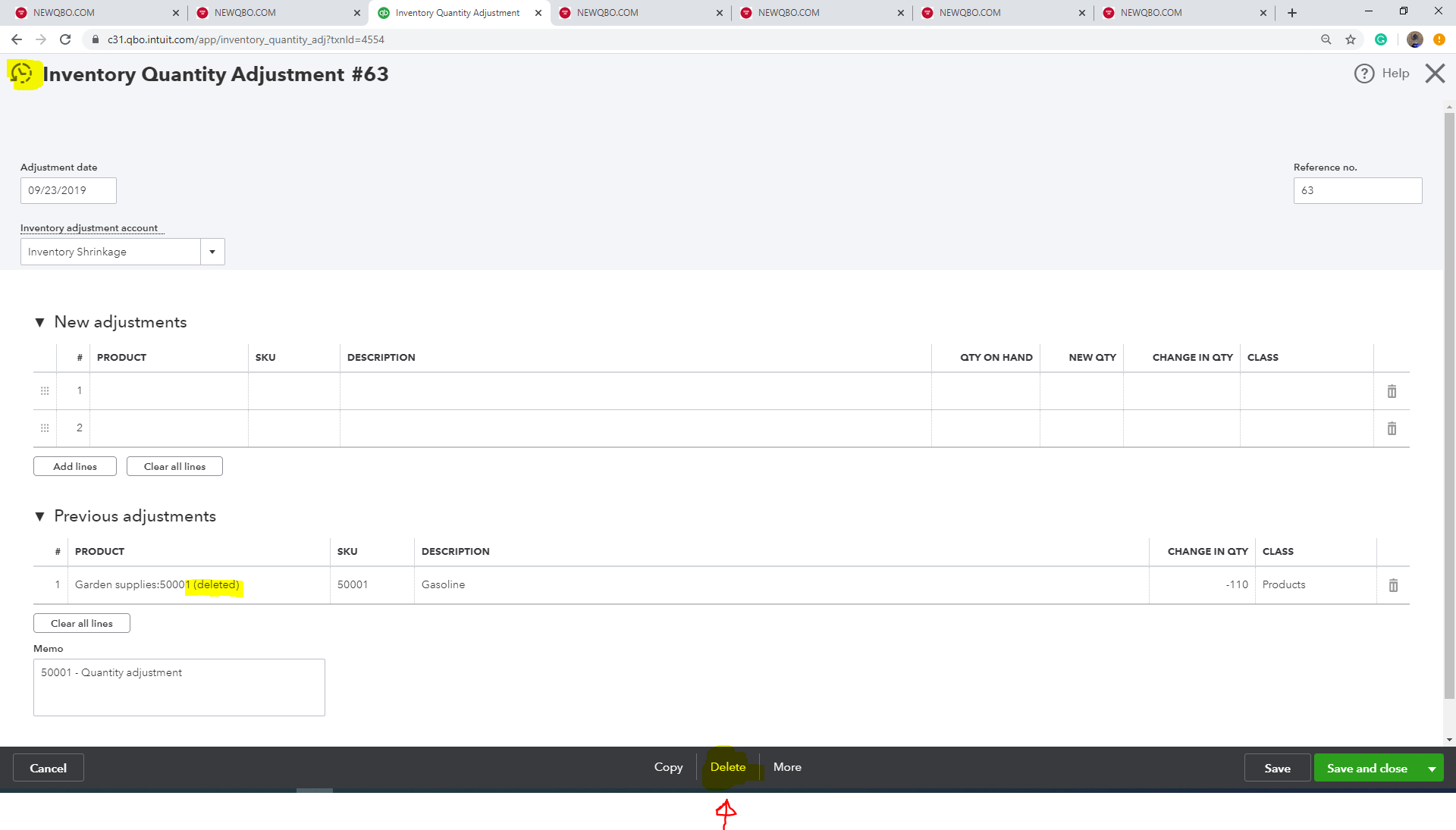Click the Memo text input field
The width and height of the screenshot is (1456, 830).
(178, 687)
